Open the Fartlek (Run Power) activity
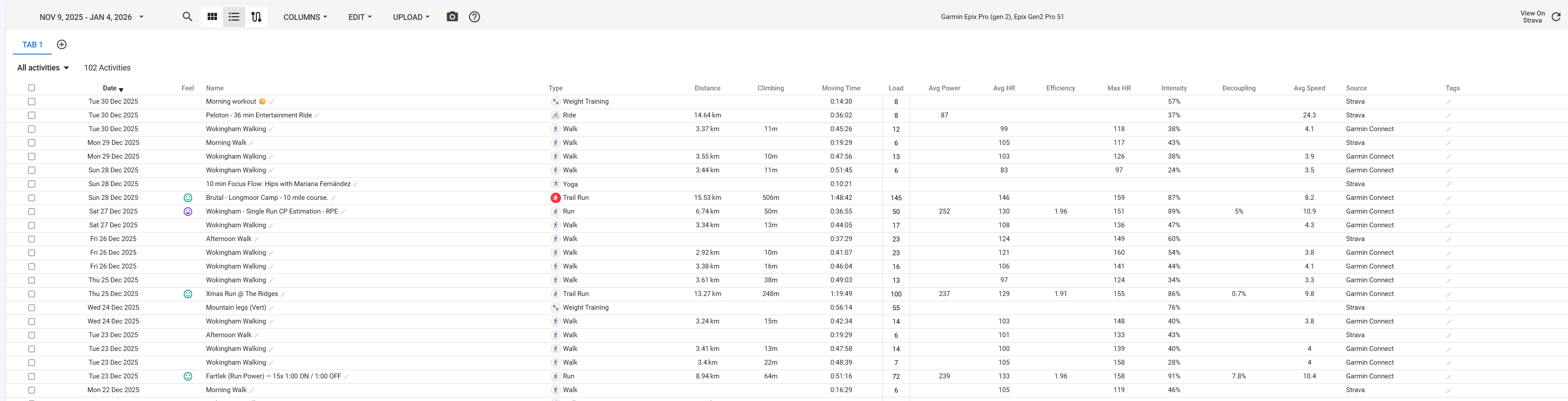 273,376
